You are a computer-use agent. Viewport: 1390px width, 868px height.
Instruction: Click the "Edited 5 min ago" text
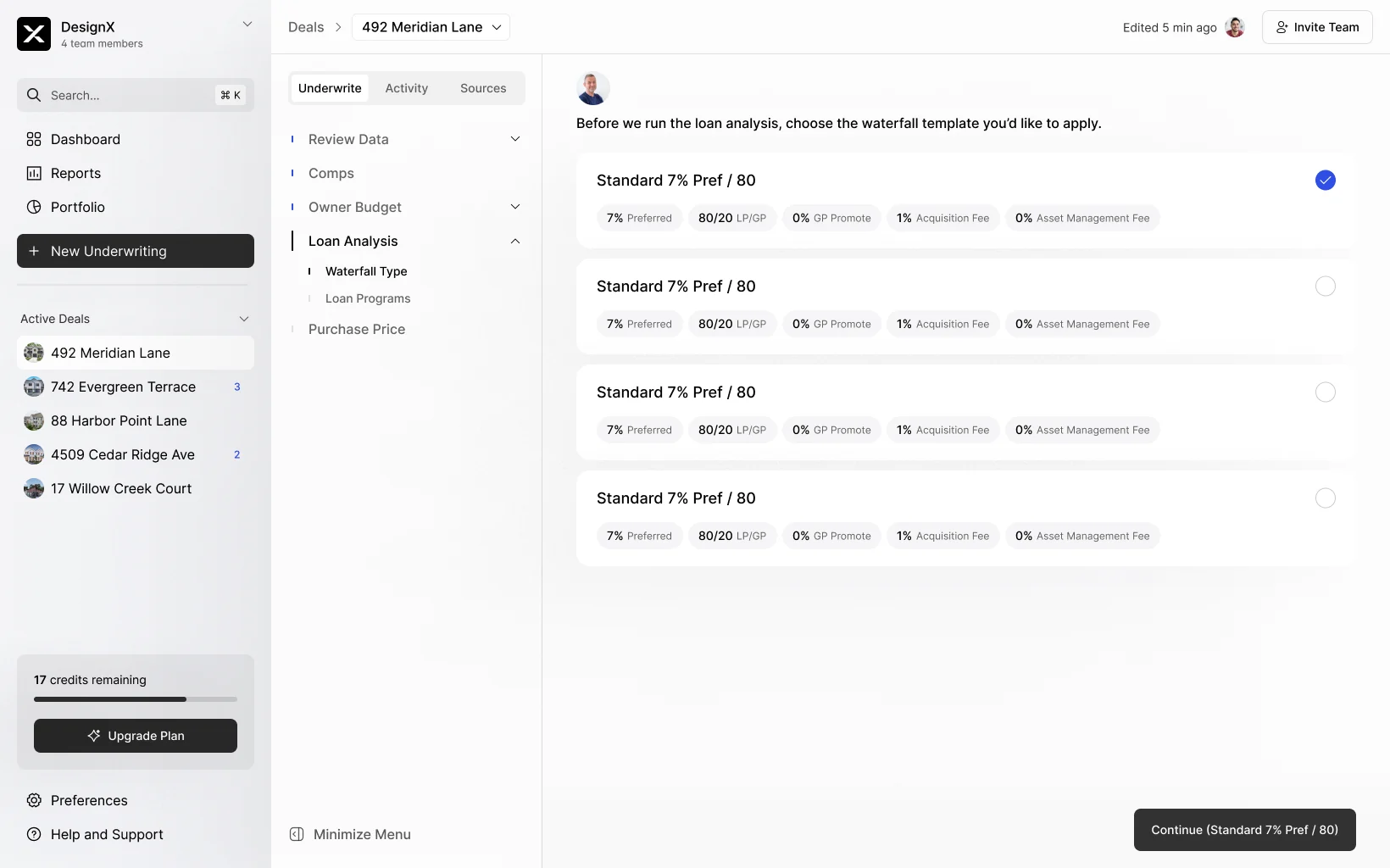pyautogui.click(x=1170, y=27)
